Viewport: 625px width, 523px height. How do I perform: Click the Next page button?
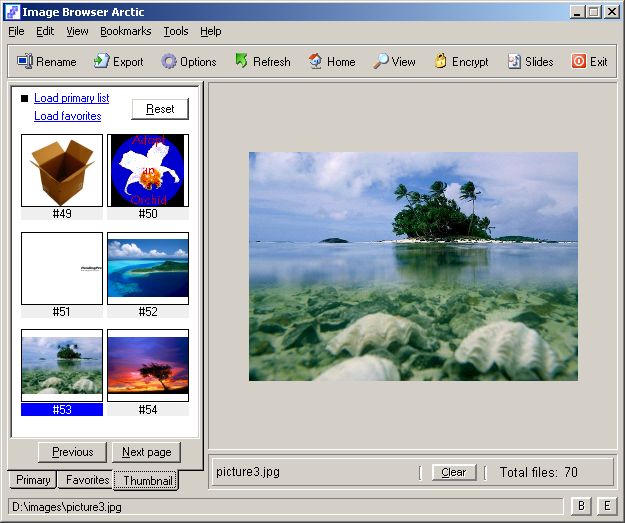pyautogui.click(x=146, y=452)
